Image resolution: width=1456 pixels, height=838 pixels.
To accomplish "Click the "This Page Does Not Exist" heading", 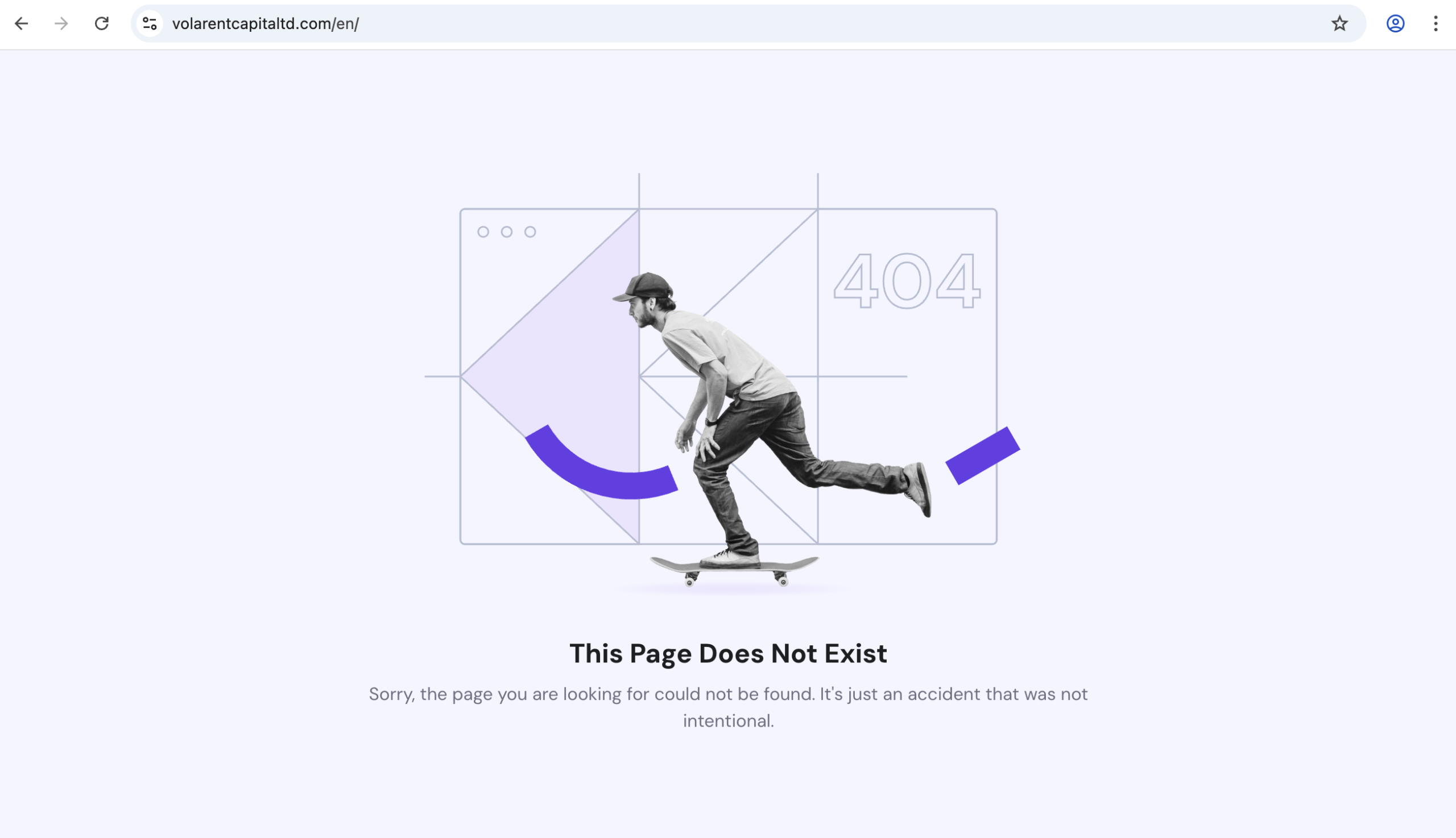I will click(727, 653).
